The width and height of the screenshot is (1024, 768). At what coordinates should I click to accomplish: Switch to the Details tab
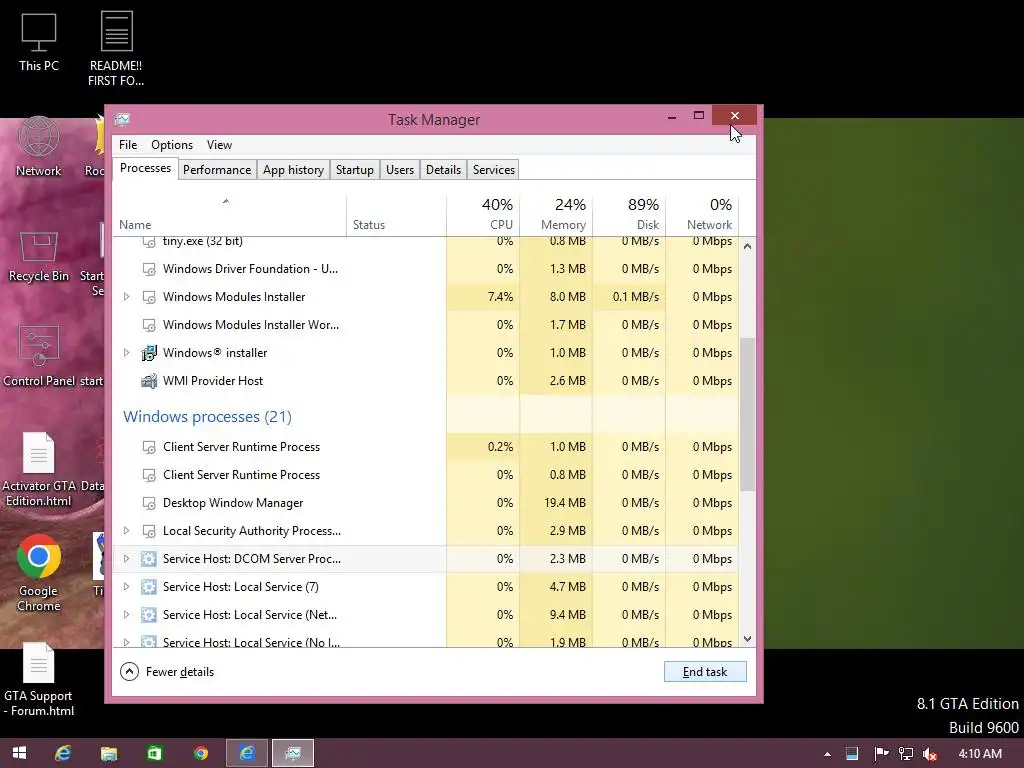443,170
